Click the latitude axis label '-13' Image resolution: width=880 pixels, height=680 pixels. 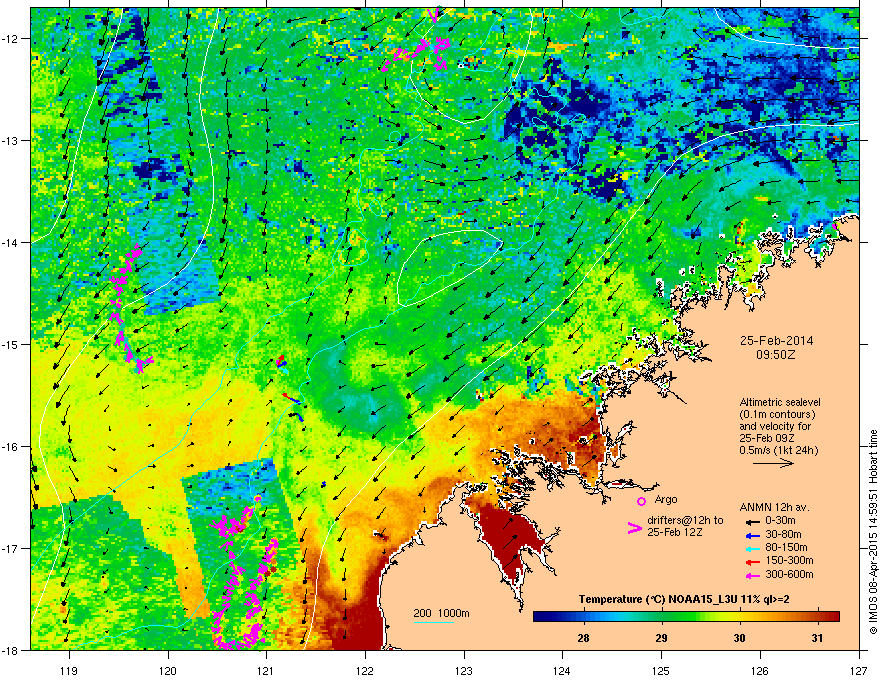[10, 140]
